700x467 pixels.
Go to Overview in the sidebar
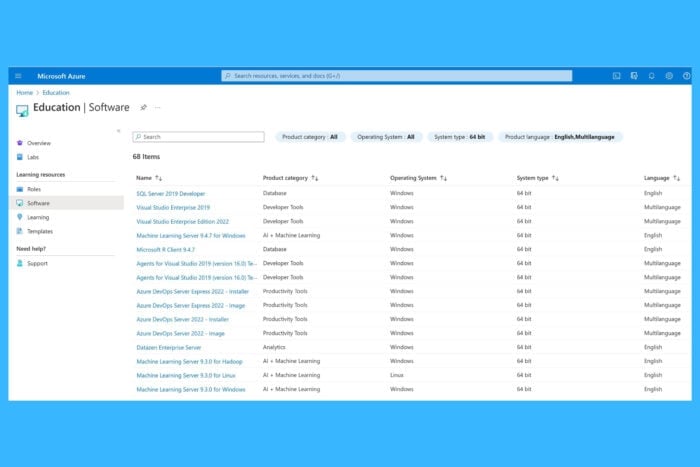tap(39, 143)
